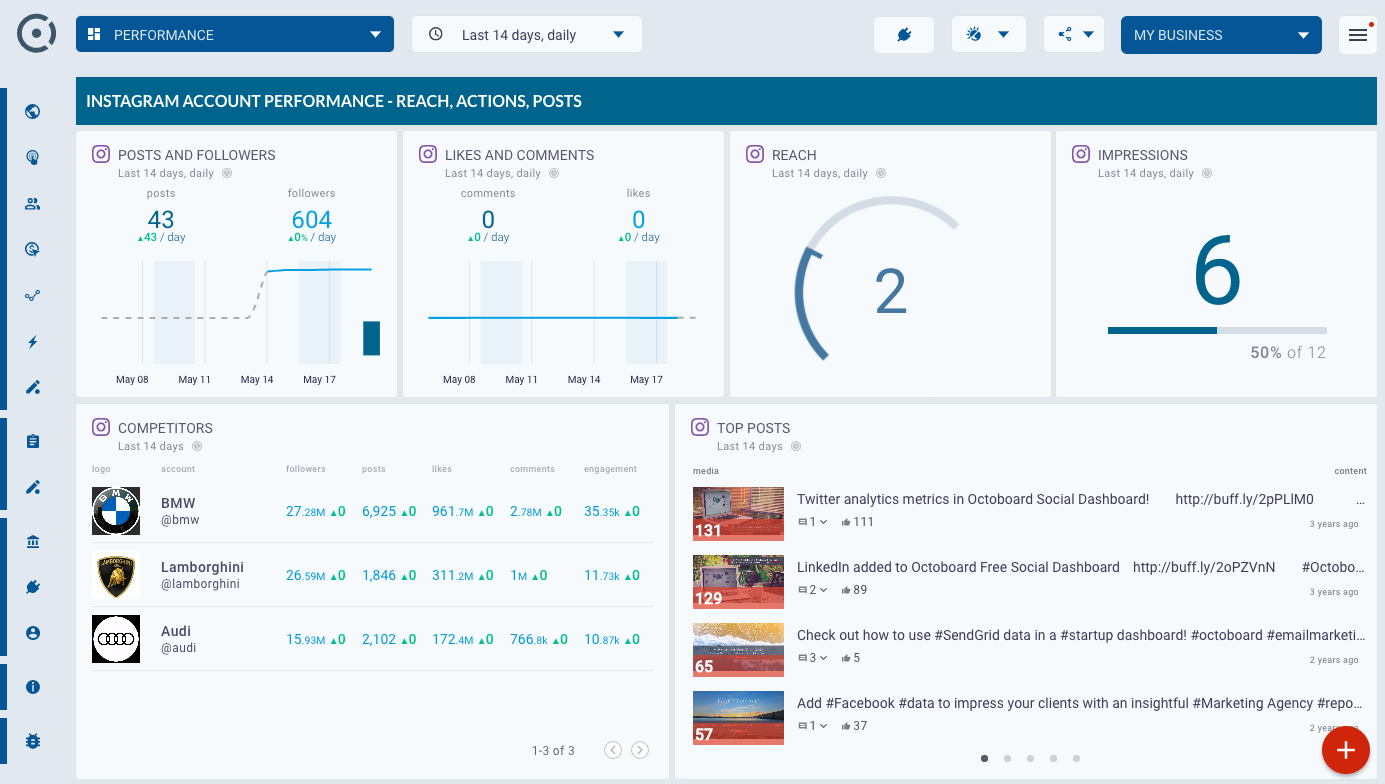Open thumbnail of post with 57 engagement

click(x=738, y=717)
